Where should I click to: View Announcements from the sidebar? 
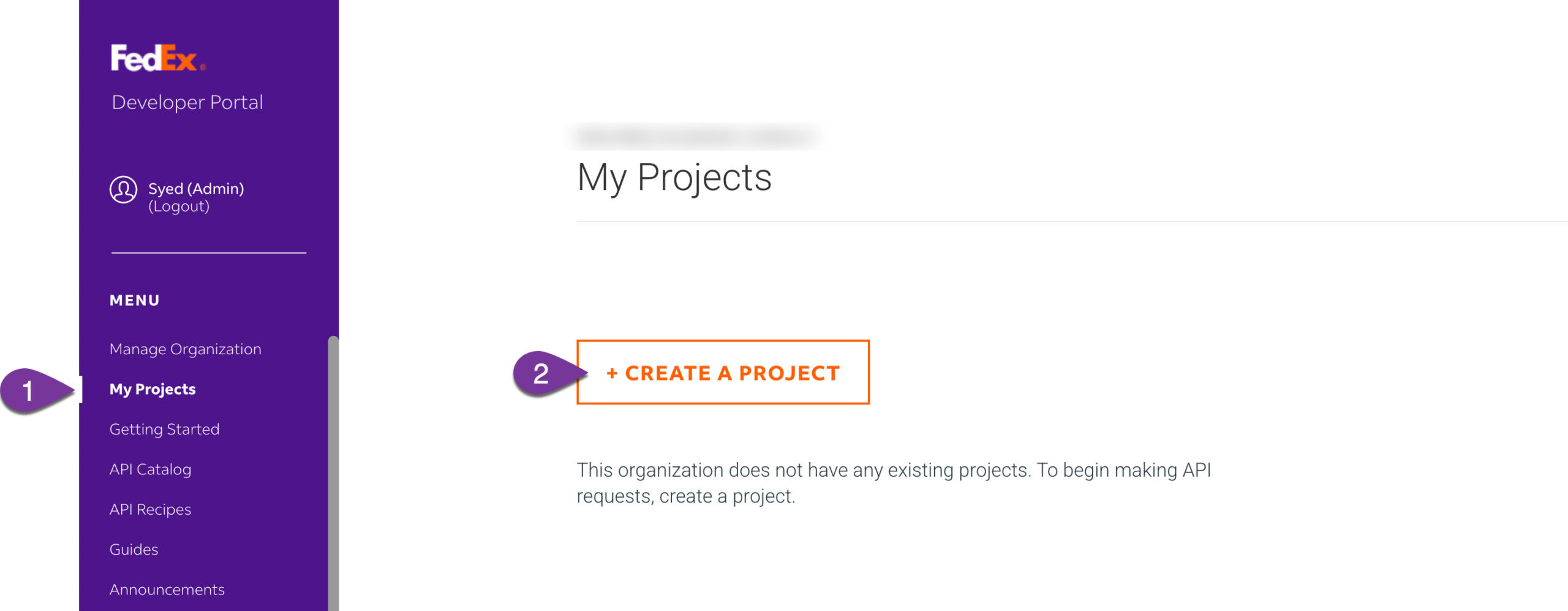pyautogui.click(x=167, y=590)
